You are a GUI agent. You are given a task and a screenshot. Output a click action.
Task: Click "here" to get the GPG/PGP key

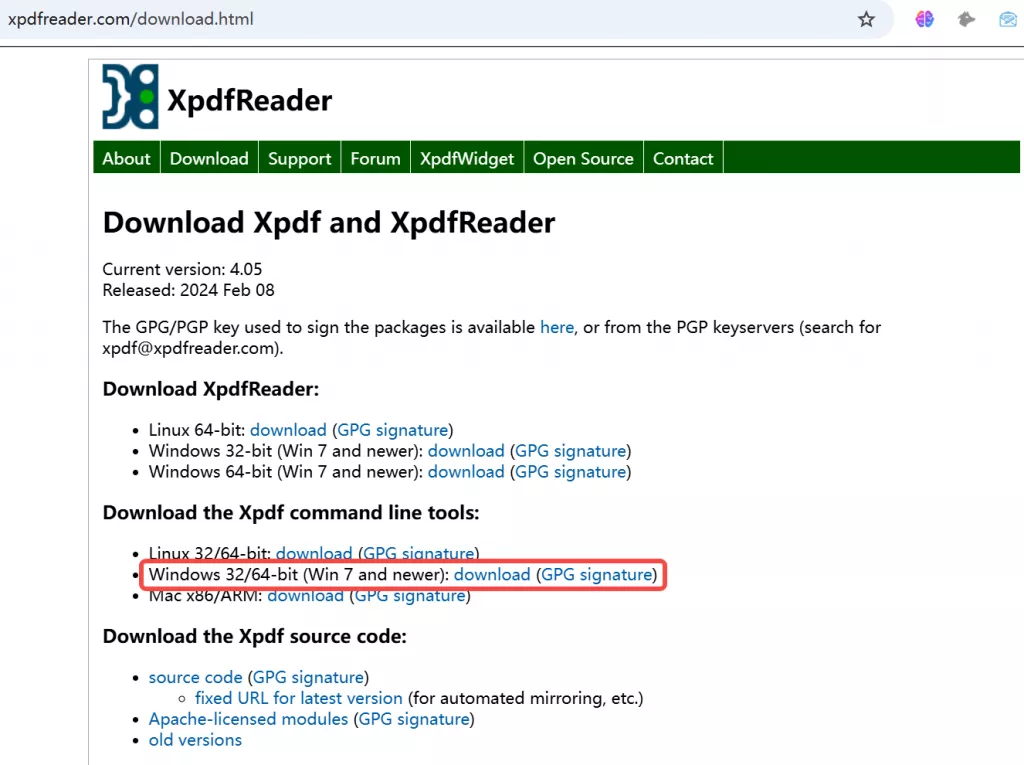click(557, 327)
